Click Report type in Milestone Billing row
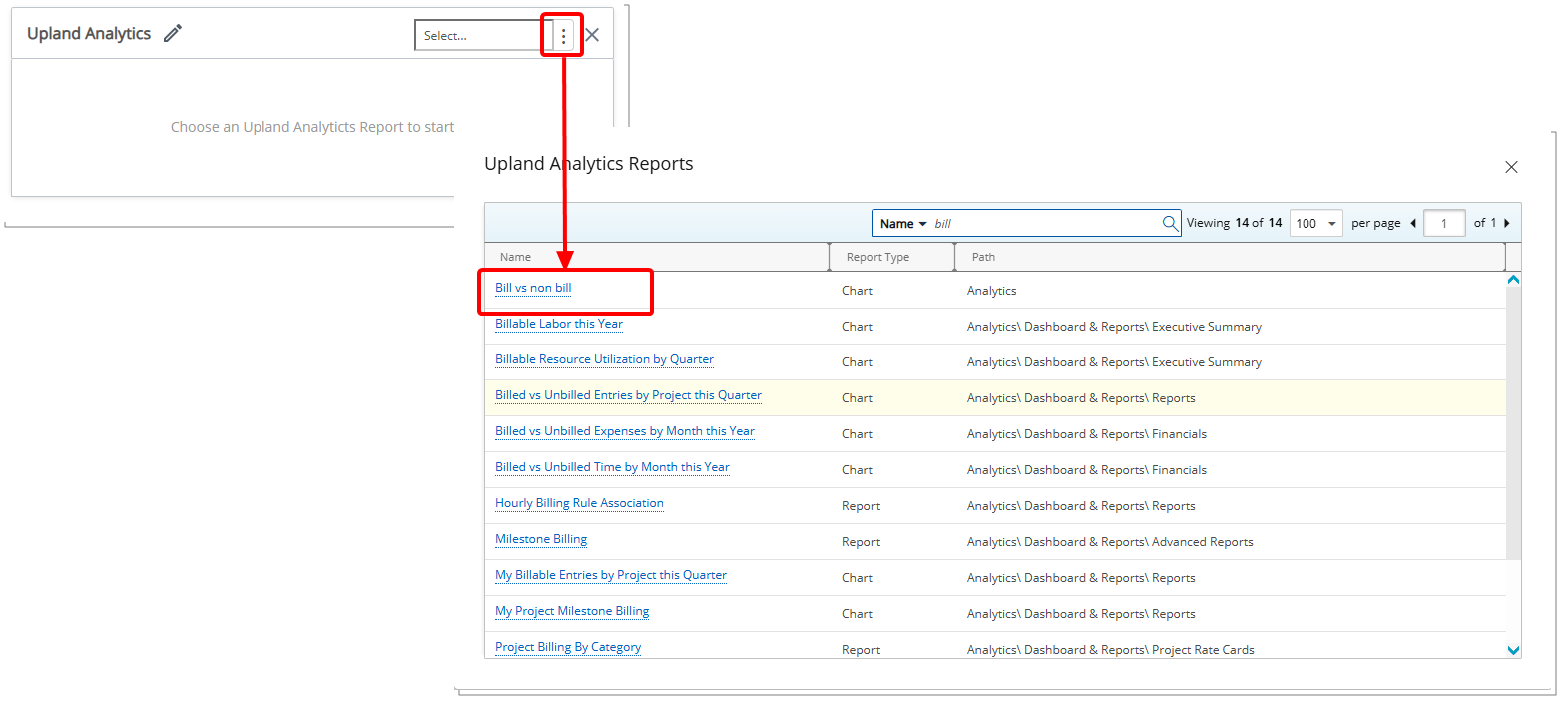 tap(861, 542)
